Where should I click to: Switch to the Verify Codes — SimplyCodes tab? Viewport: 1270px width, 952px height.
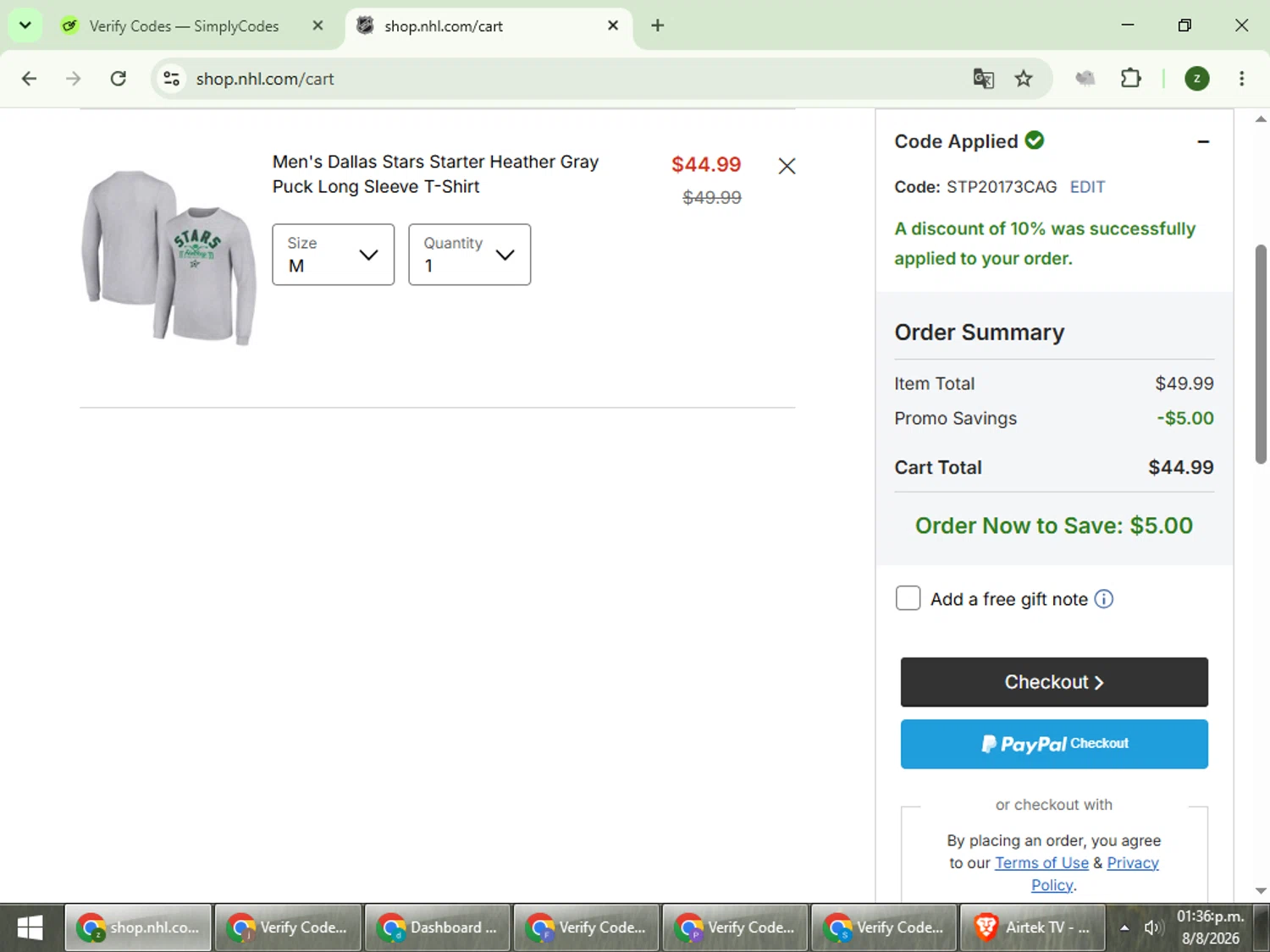click(x=184, y=26)
